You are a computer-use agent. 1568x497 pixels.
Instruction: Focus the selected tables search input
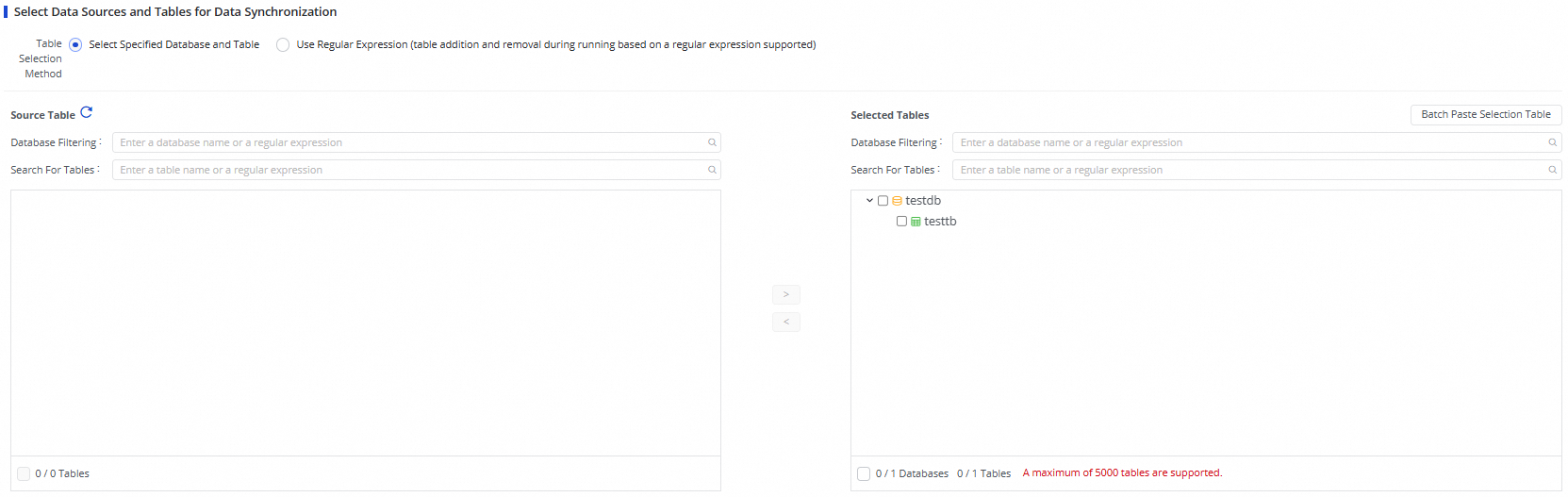[1249, 170]
